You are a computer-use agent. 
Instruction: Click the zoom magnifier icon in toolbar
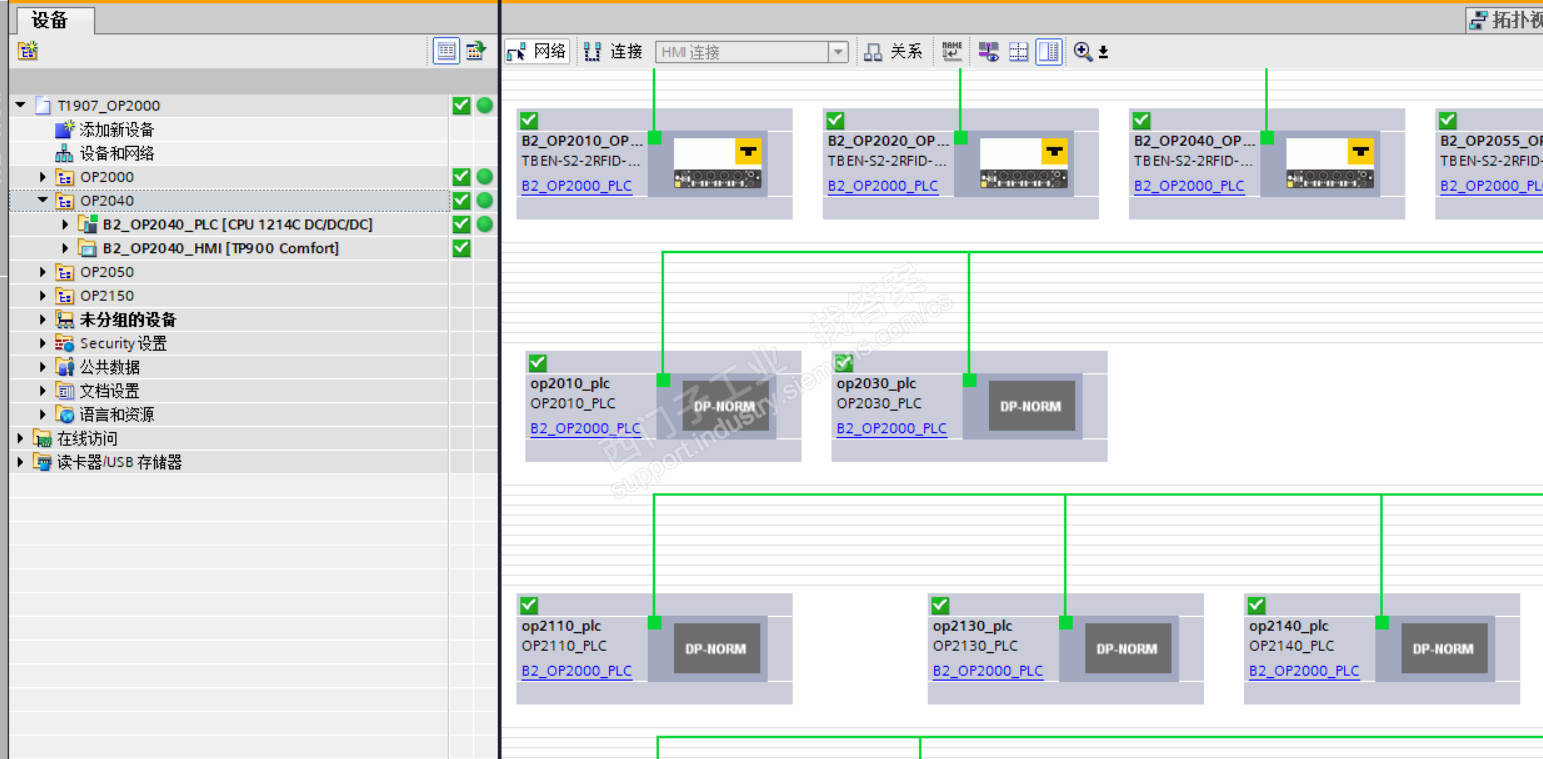1083,52
